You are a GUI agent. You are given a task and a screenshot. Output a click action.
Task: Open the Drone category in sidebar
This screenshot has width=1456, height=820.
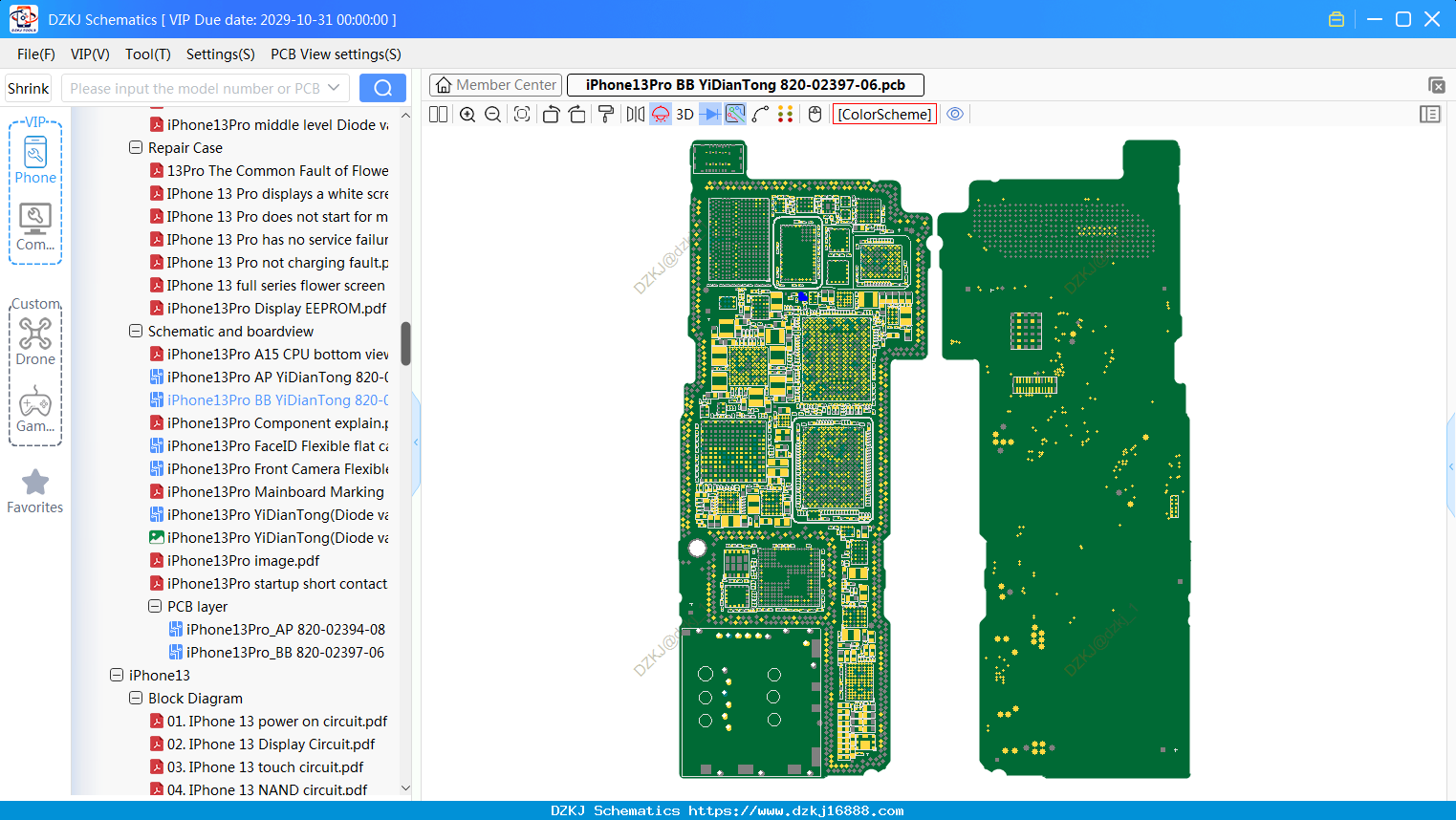pyautogui.click(x=35, y=341)
